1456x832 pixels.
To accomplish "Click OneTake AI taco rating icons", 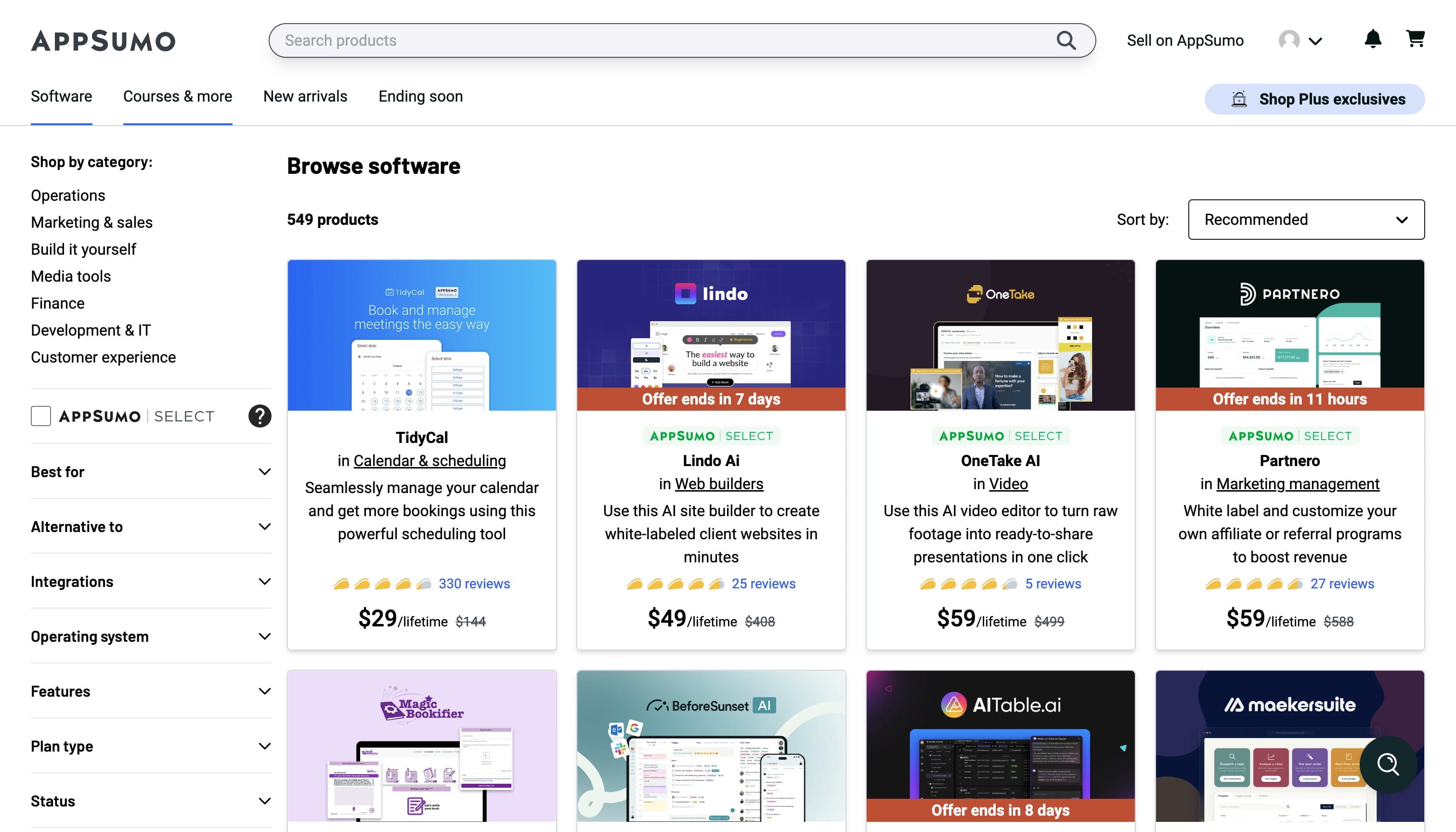I will point(969,584).
